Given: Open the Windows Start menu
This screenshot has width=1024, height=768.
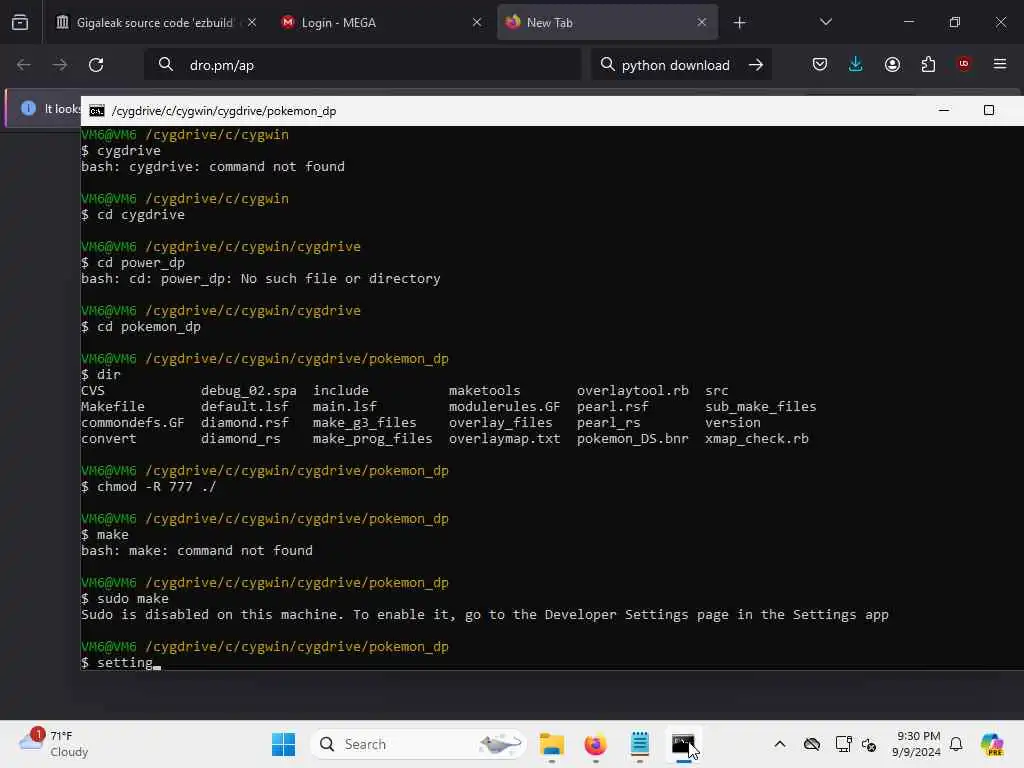Looking at the screenshot, I should [283, 744].
